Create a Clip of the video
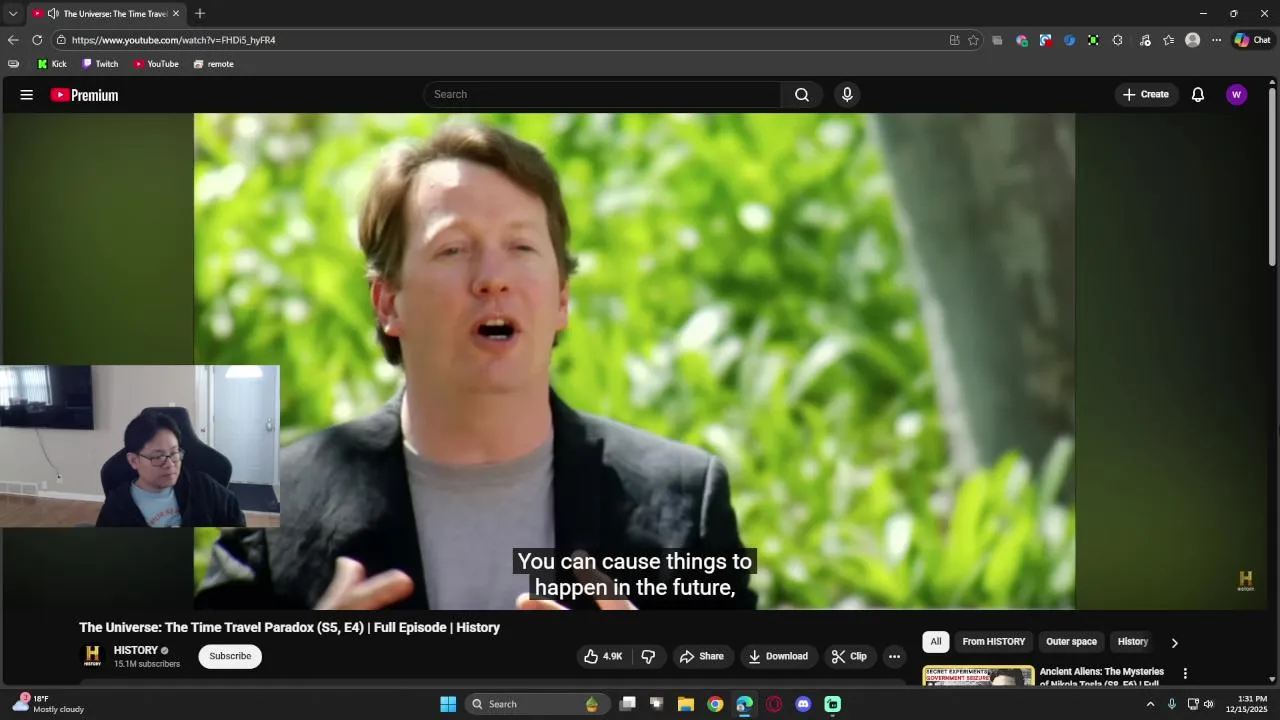The height and width of the screenshot is (720, 1280). (x=849, y=656)
